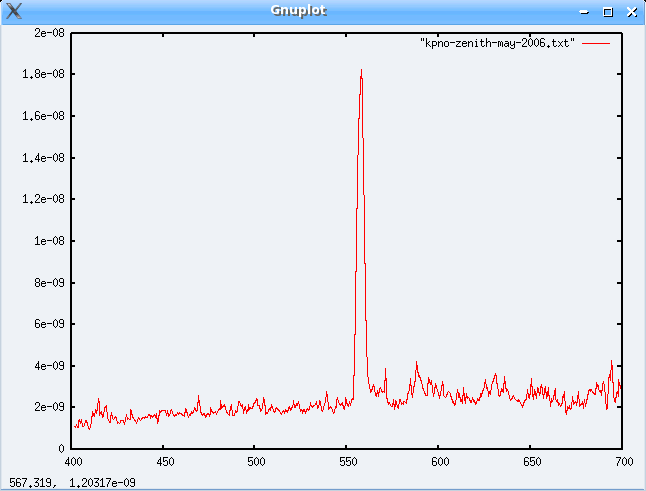This screenshot has width=646, height=491.
Task: Click the 550 tick label on the x-axis
Action: (348, 462)
